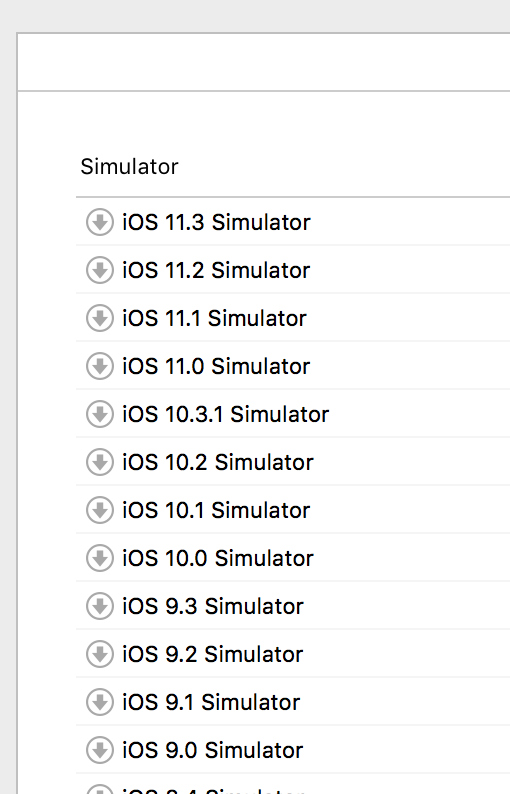The height and width of the screenshot is (794, 510).
Task: Click download arrow beside iOS 10.2 Simulator
Action: 100,462
